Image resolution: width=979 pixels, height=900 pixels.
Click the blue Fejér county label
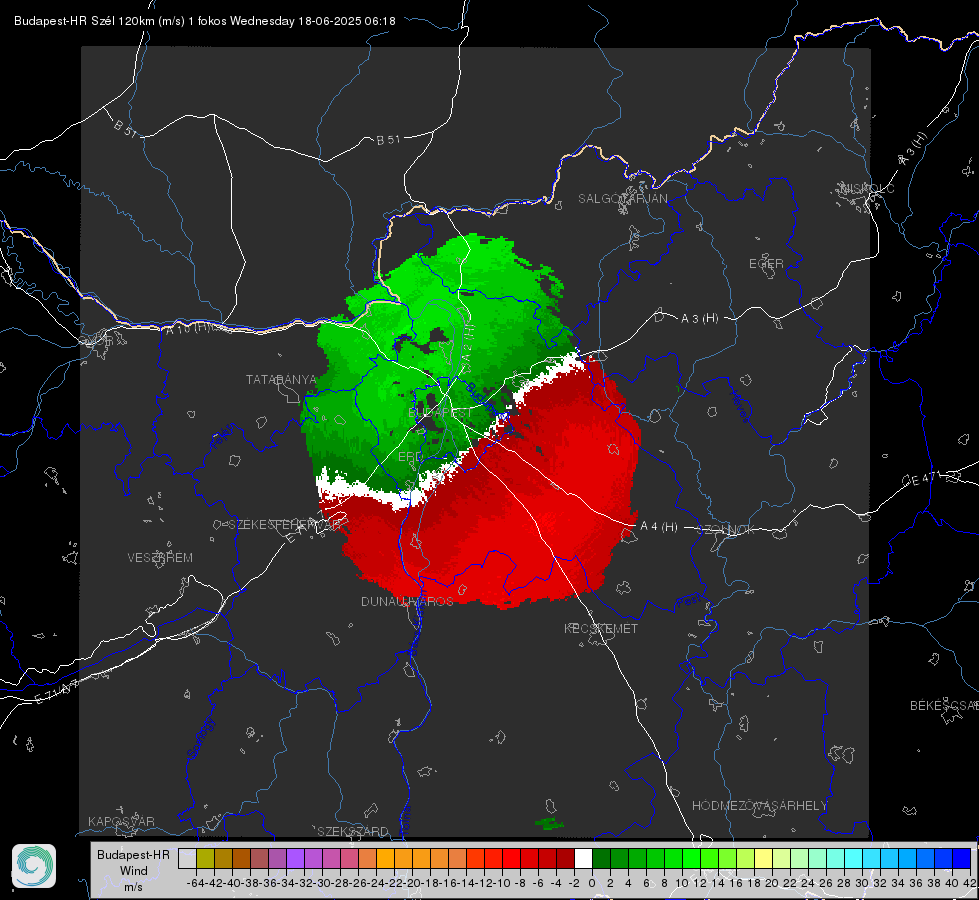coord(224,437)
